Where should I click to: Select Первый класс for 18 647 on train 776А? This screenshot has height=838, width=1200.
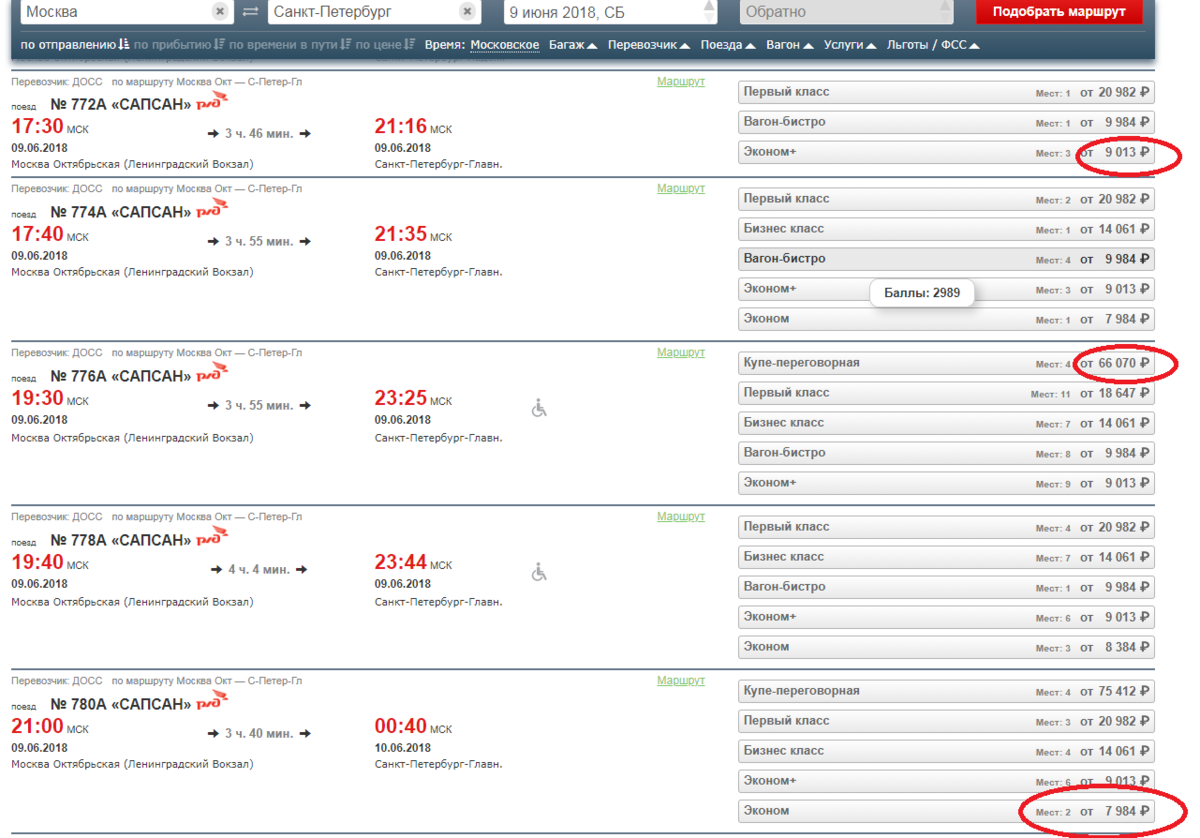click(946, 393)
